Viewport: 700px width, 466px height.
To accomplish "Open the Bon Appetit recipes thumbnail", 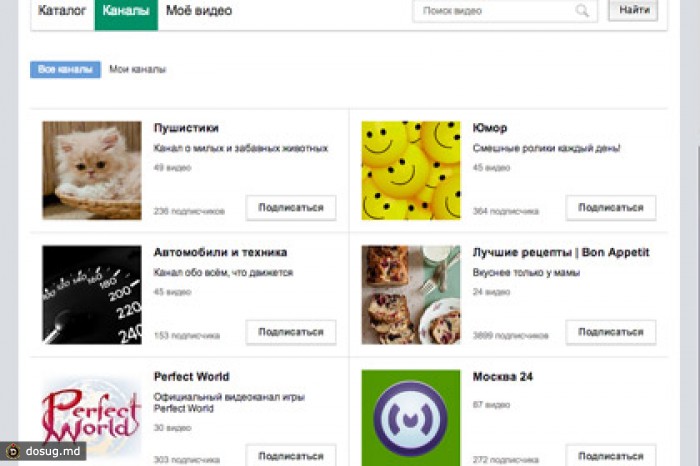I will pyautogui.click(x=411, y=295).
